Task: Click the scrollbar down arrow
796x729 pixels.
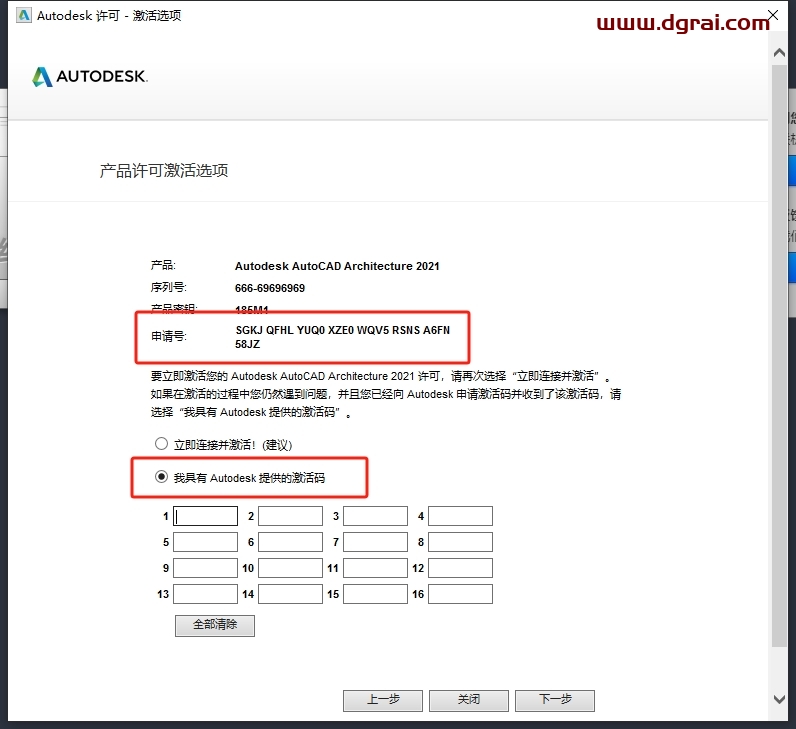Action: coord(779,699)
